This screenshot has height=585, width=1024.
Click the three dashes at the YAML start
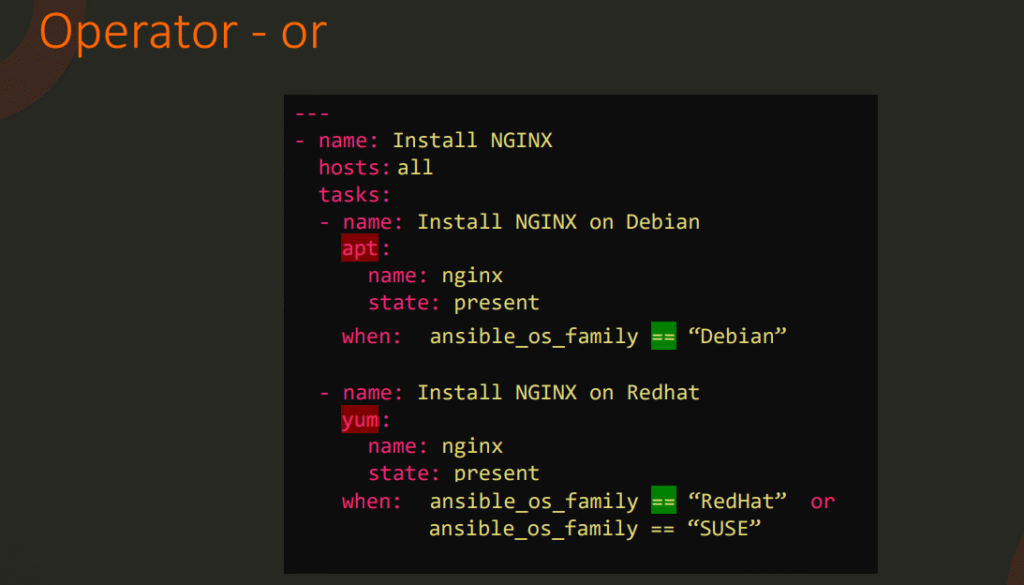(x=312, y=114)
